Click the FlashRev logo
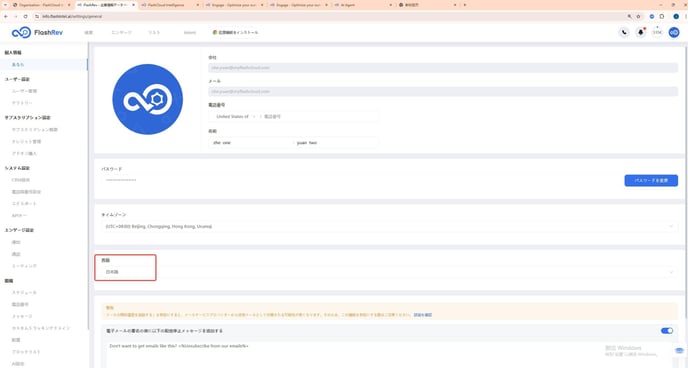Screen dimensions: 688x368 (x=37, y=32)
